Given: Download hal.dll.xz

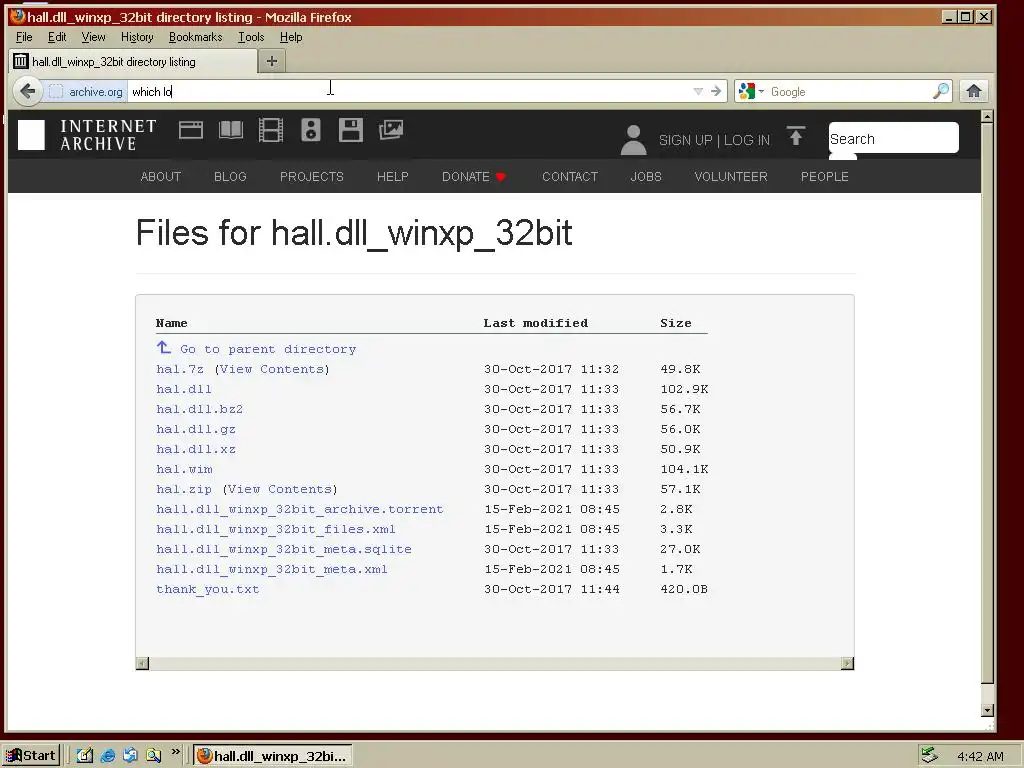Looking at the screenshot, I should click(x=195, y=449).
